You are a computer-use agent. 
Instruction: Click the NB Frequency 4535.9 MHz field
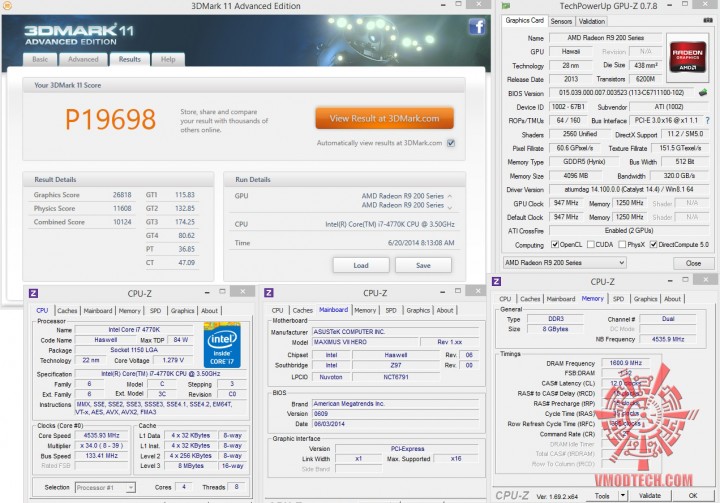tap(668, 339)
